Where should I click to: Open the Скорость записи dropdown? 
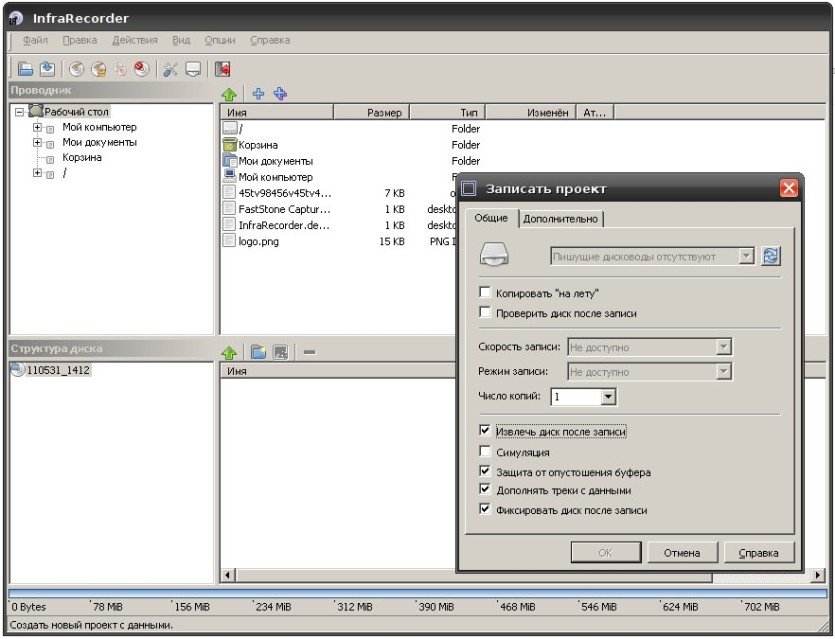pyautogui.click(x=723, y=347)
